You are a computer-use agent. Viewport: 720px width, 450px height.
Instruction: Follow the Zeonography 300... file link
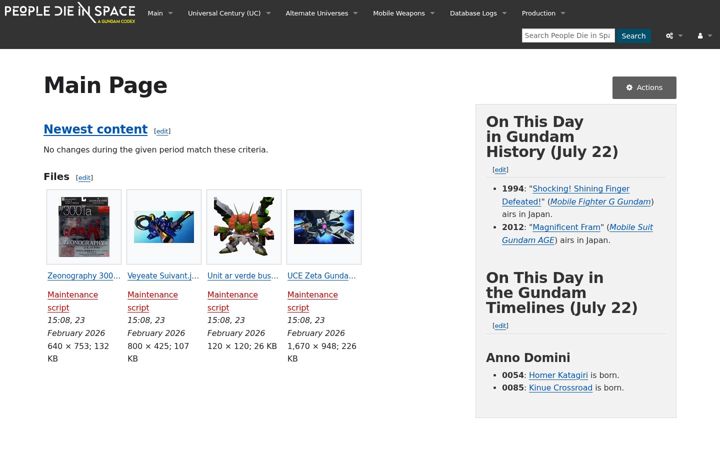(84, 276)
